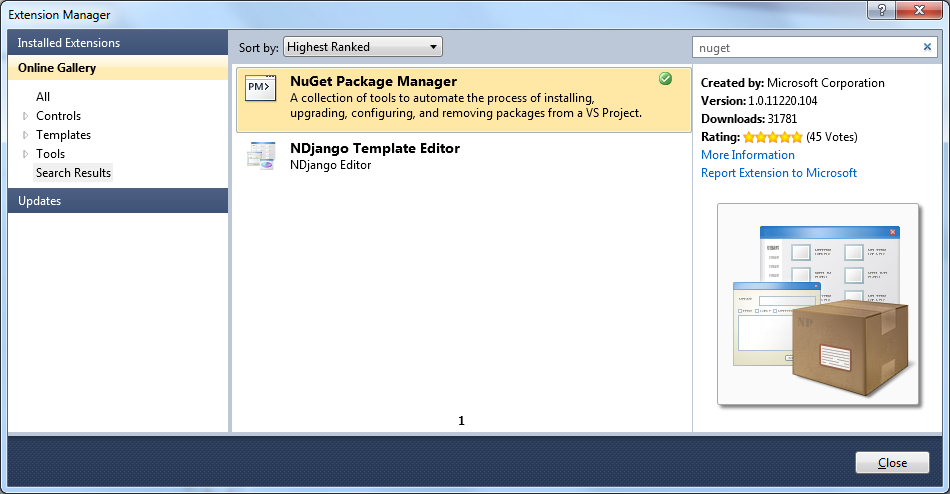Screen dimensions: 950x494
Task: Select the Online Gallery section
Action: coord(57,68)
